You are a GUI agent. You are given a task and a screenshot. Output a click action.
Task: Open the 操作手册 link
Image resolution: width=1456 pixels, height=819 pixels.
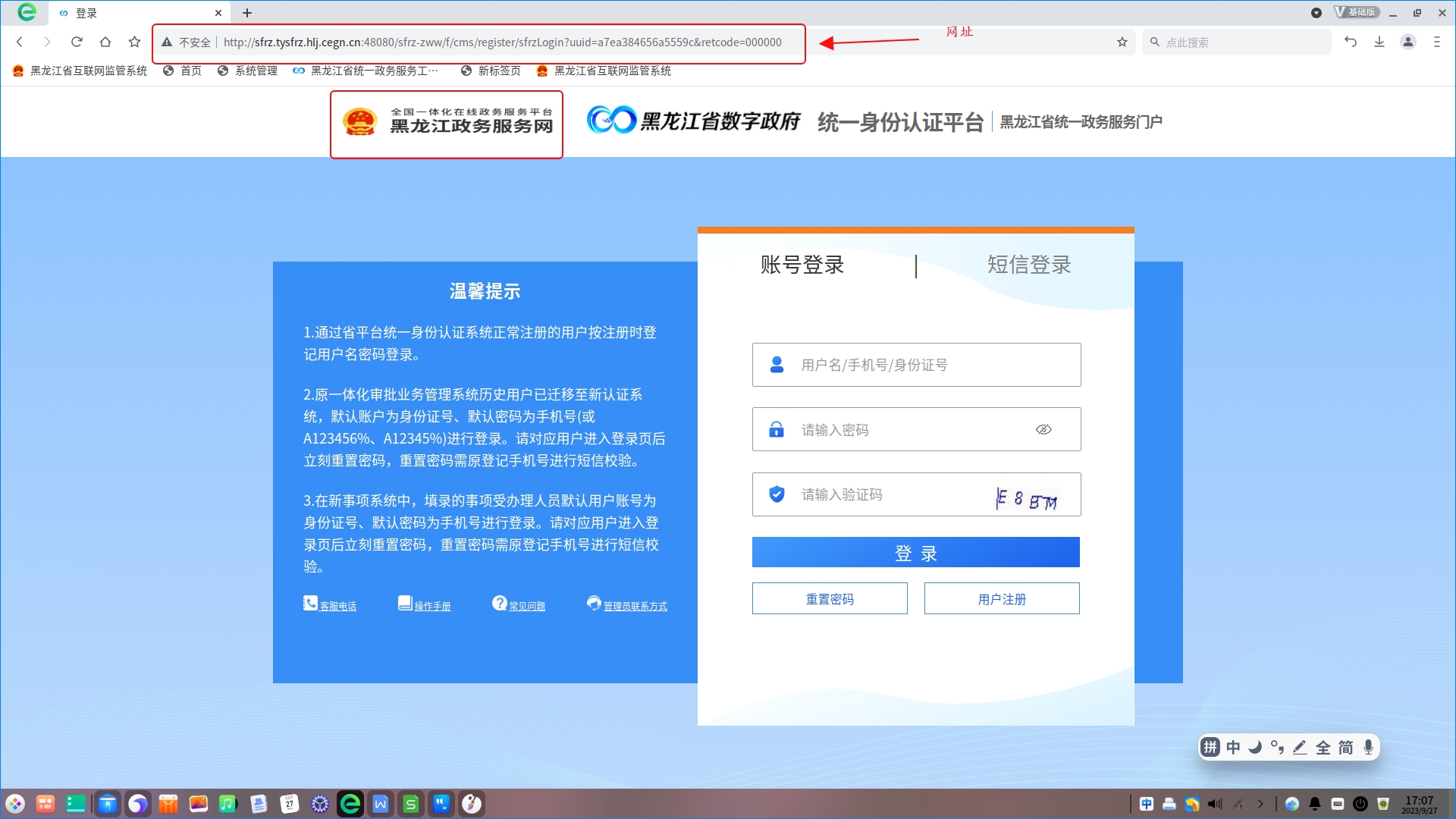431,606
